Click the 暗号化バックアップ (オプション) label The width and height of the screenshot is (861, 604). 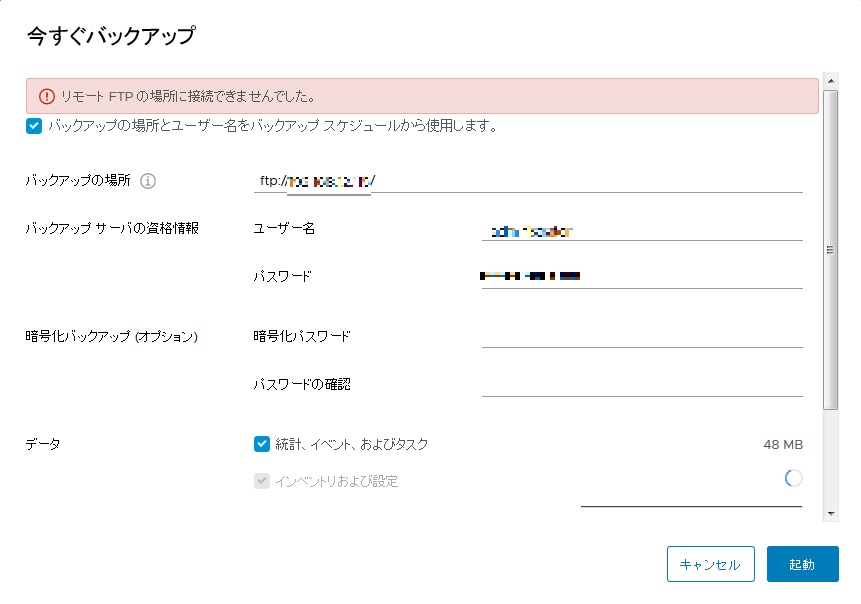(112, 337)
